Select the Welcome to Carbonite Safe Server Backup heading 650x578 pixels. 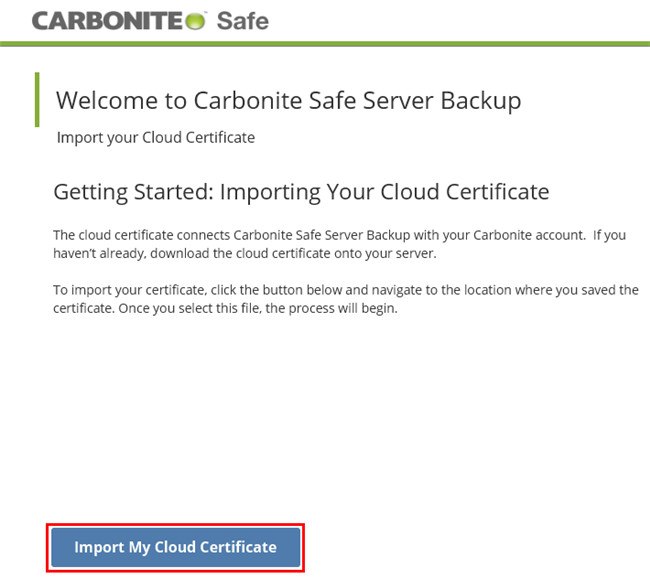pyautogui.click(x=288, y=100)
